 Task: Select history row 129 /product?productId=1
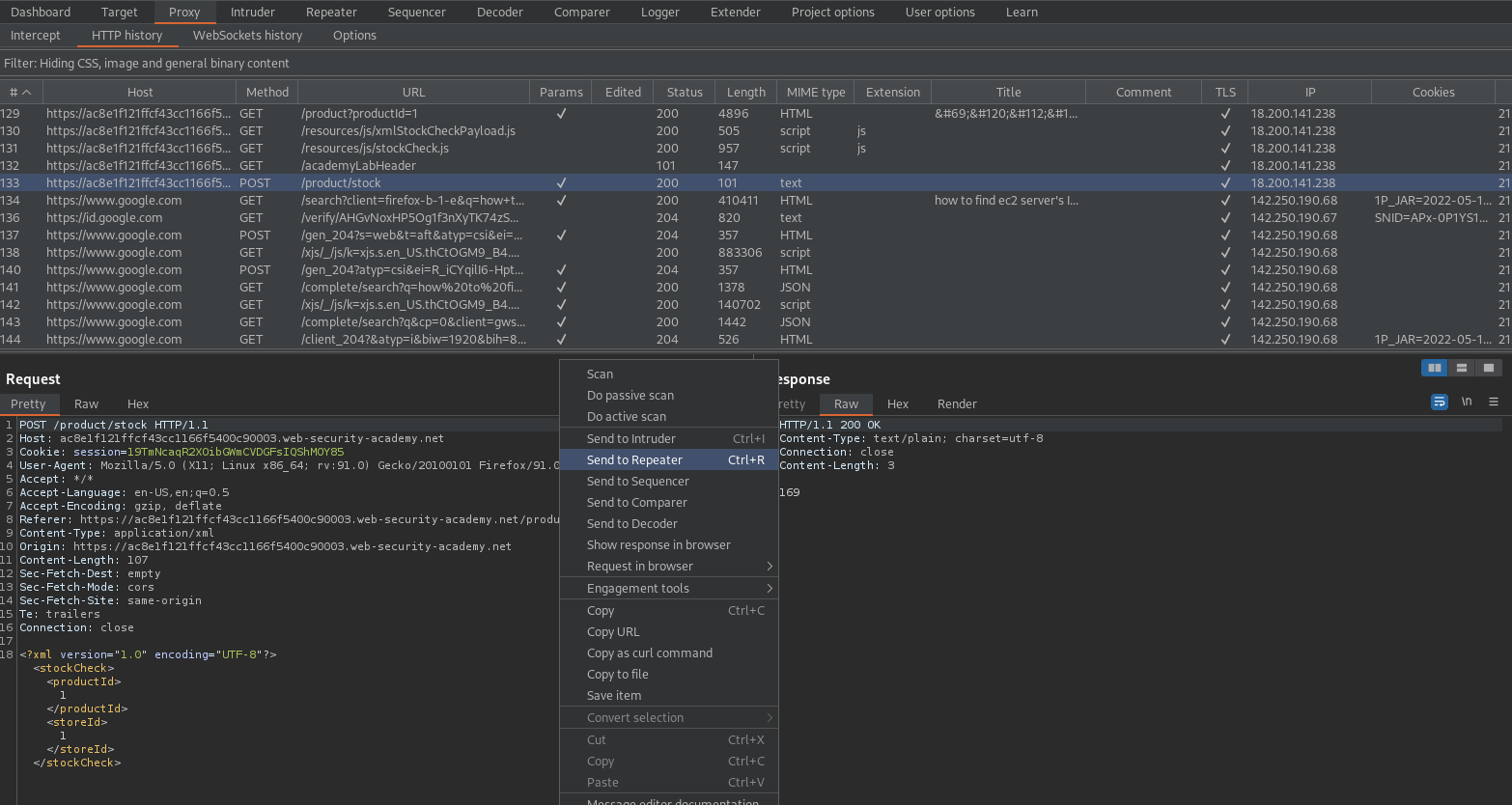pyautogui.click(x=756, y=114)
